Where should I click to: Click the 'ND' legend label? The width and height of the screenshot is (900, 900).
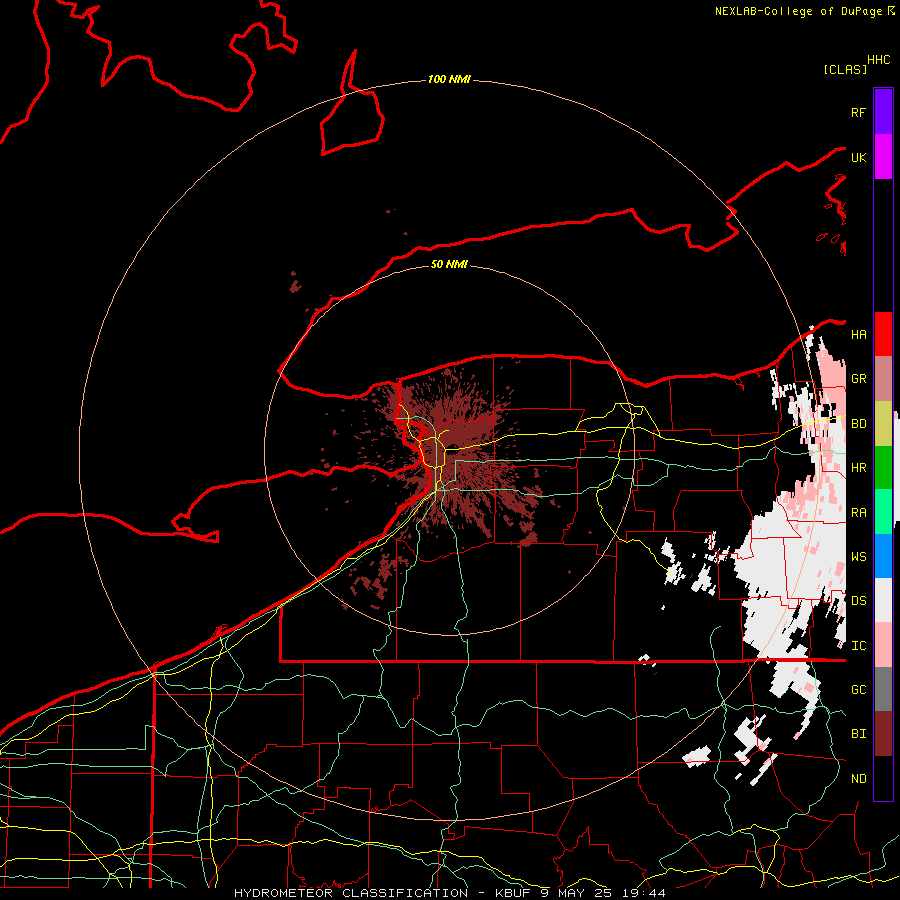(x=859, y=779)
